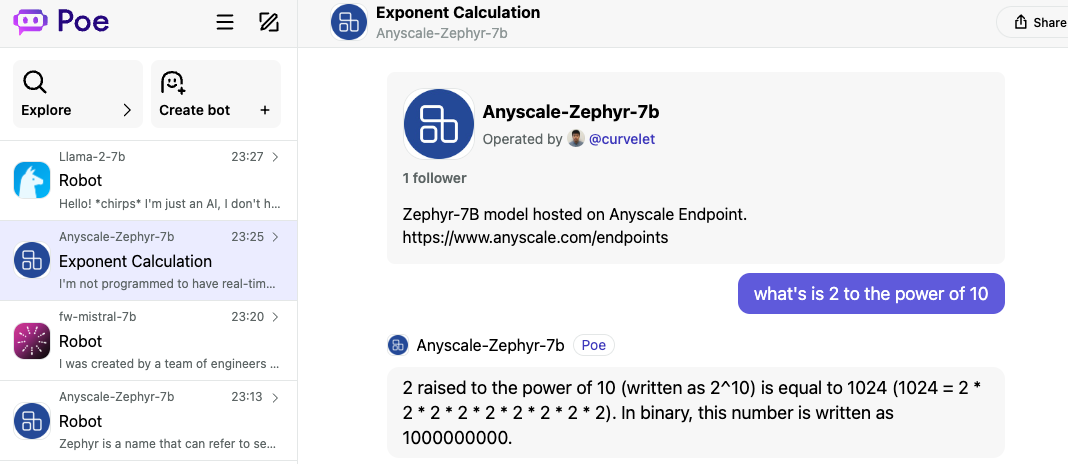
Task: Click the Poe badge next to reply
Action: coord(594,345)
